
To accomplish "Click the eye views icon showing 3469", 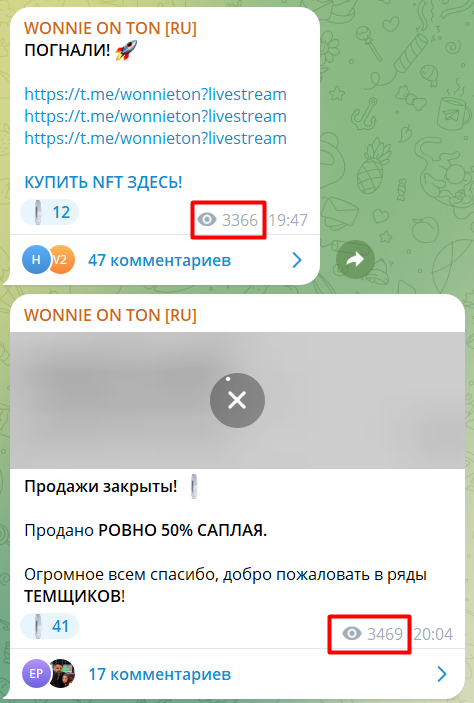I will pos(352,634).
